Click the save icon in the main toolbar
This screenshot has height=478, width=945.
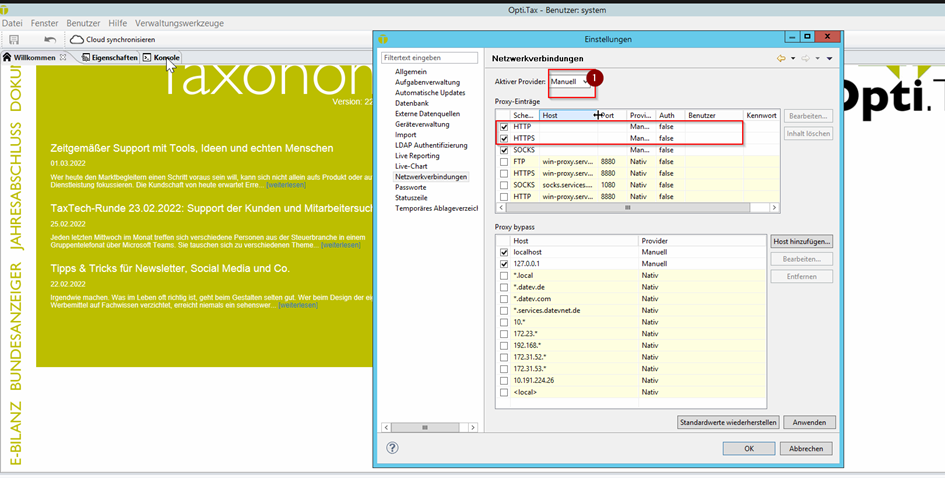14,39
